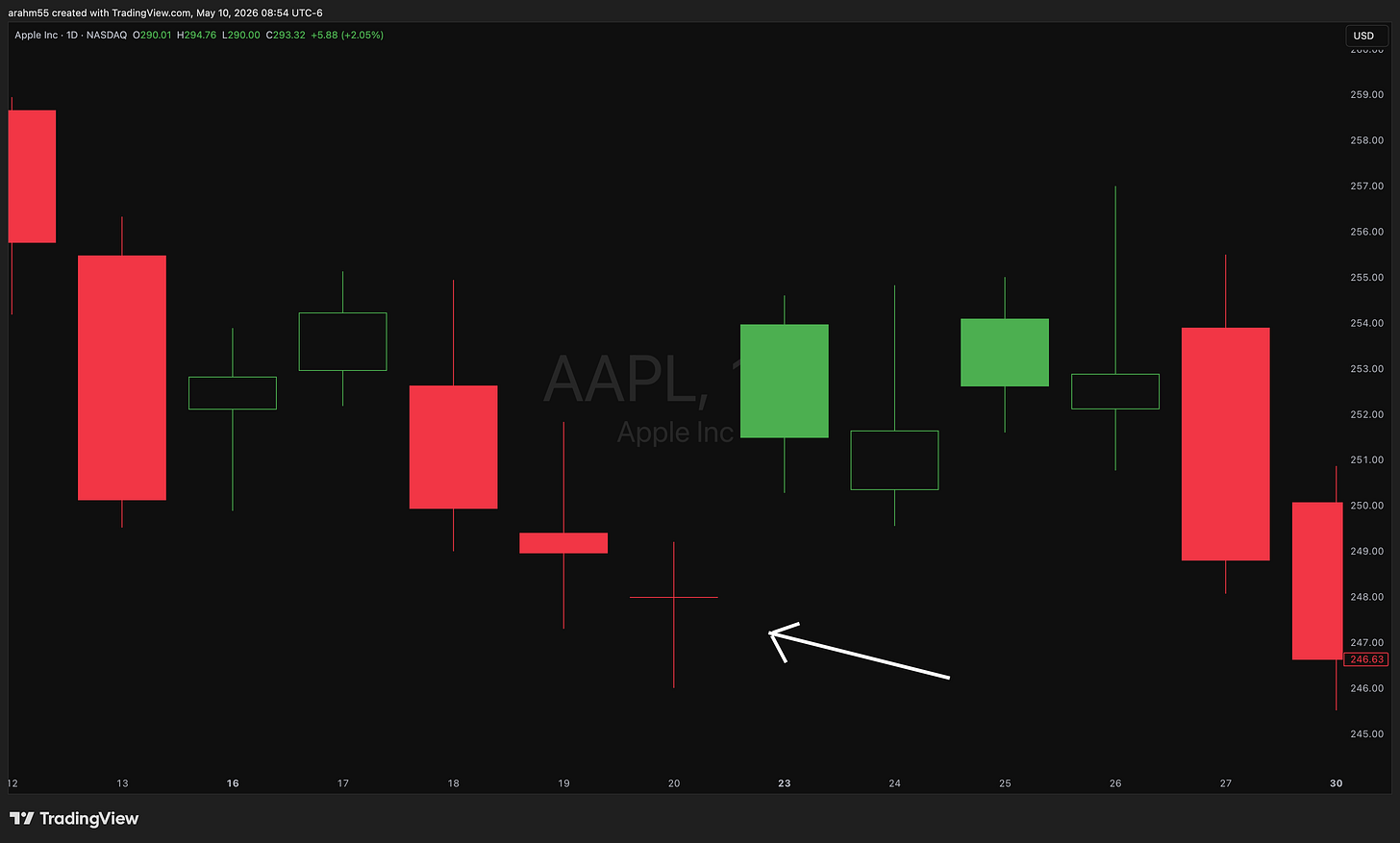
Task: Click the 246.63 price label
Action: pos(1366,659)
